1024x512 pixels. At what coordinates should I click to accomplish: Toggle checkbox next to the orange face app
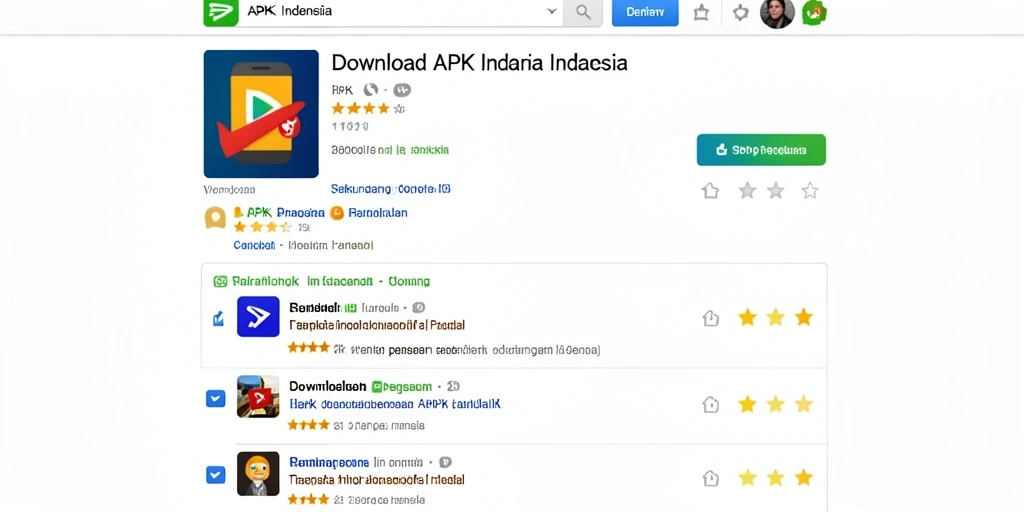[x=216, y=475]
